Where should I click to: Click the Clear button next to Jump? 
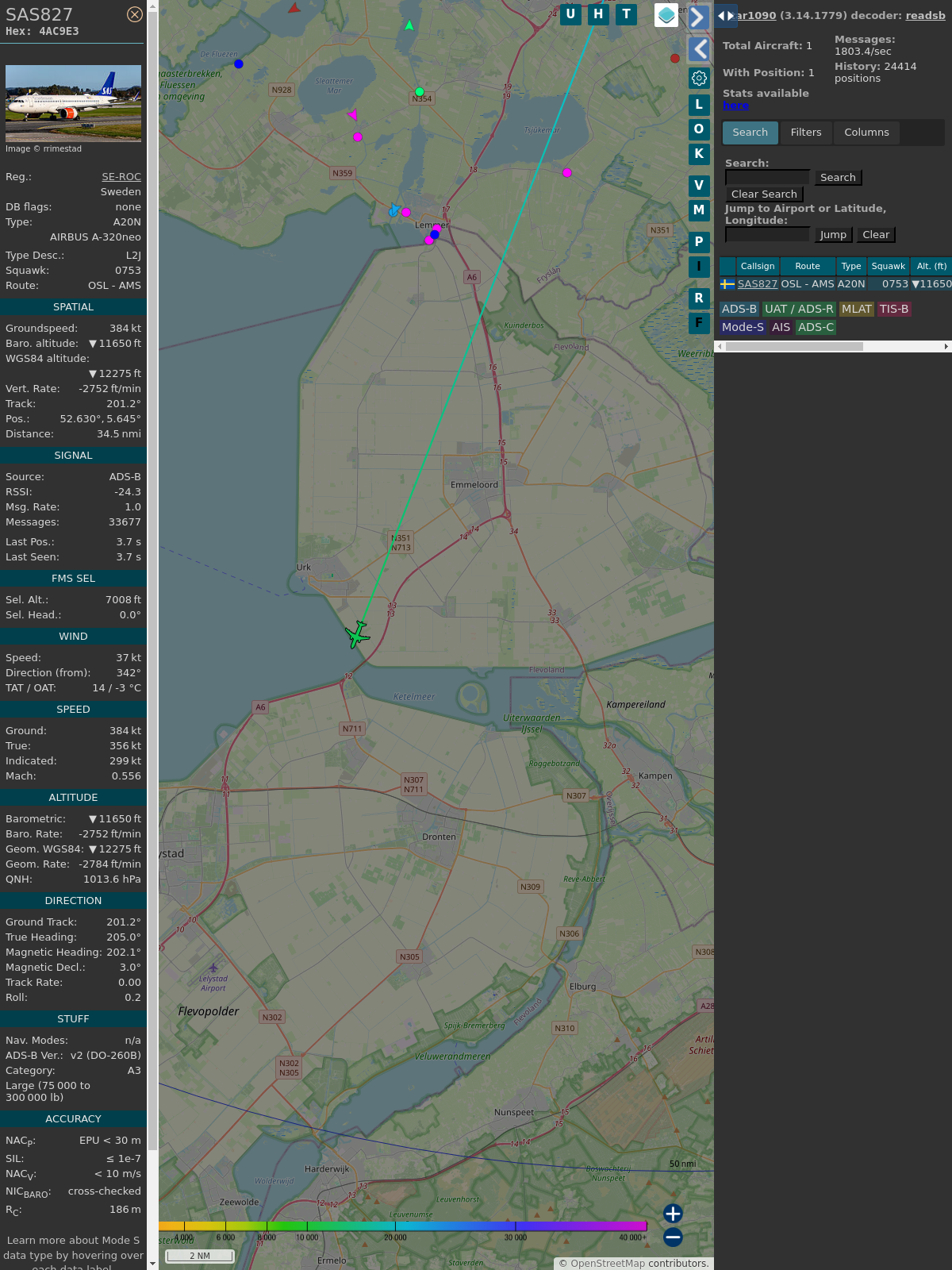click(x=876, y=235)
